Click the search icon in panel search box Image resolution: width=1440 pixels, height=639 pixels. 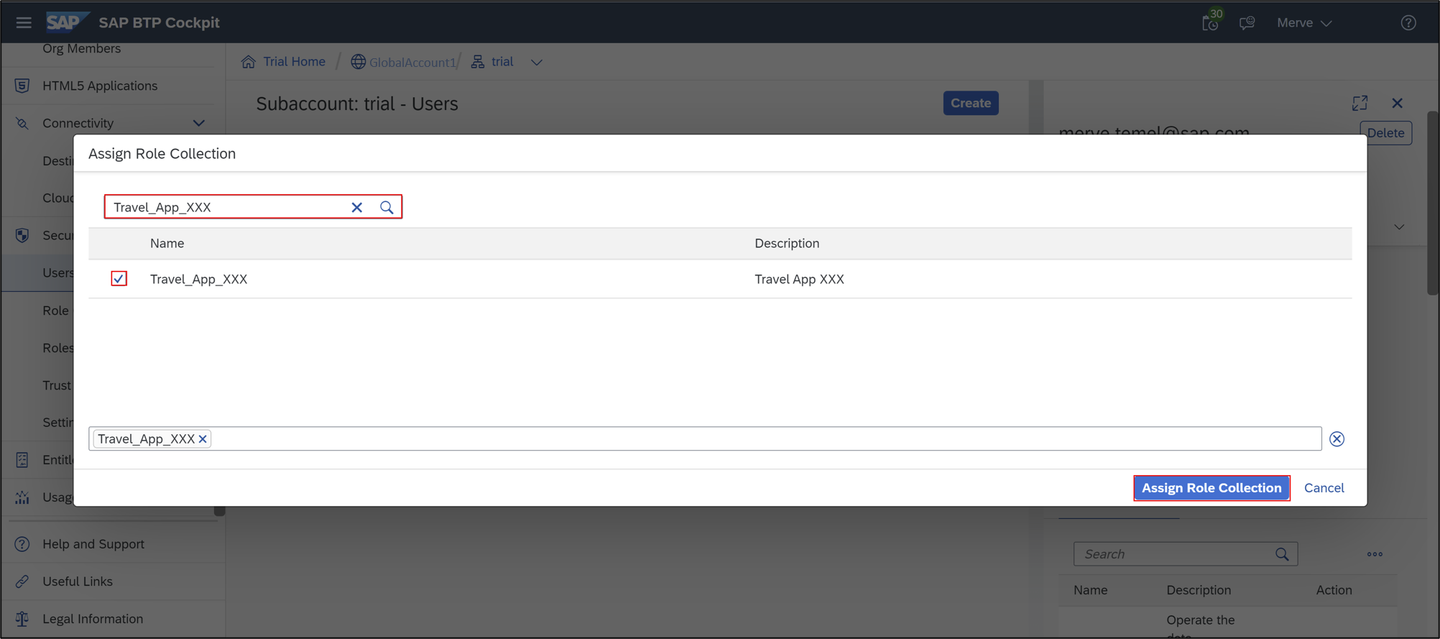[x=1282, y=554]
